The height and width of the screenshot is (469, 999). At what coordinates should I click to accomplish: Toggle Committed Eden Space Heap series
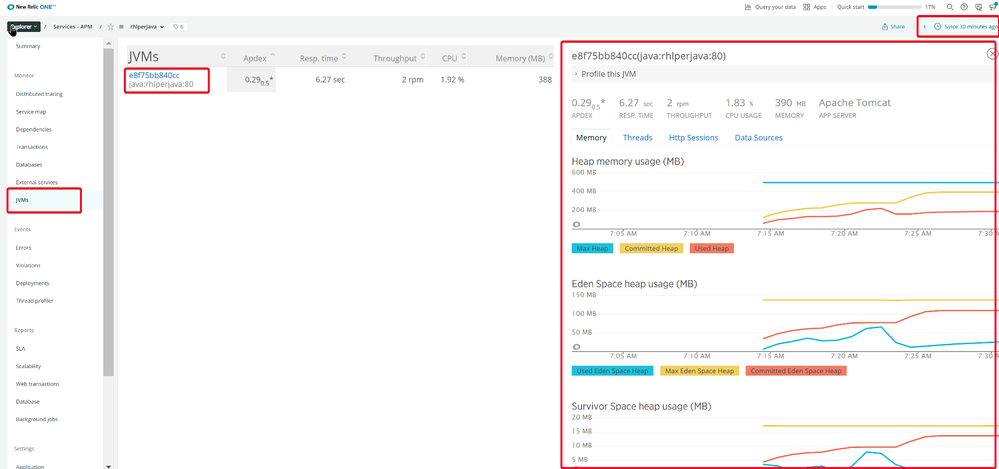[795, 371]
